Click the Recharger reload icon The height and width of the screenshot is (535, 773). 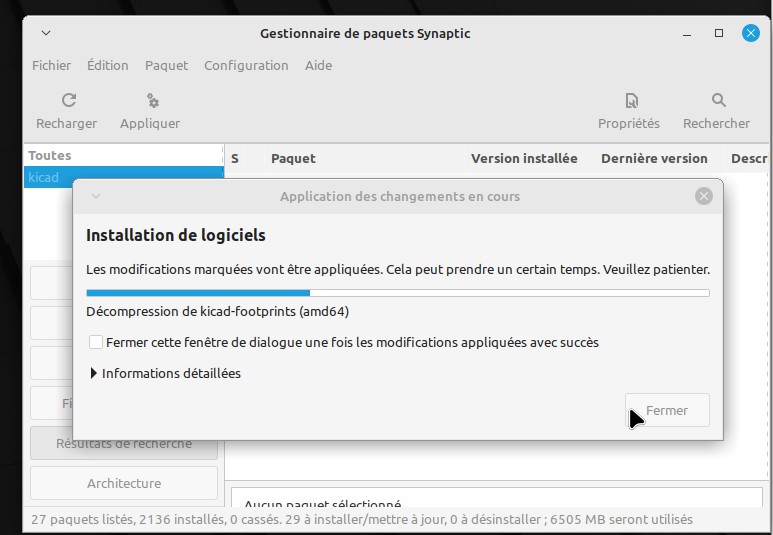(x=69, y=100)
